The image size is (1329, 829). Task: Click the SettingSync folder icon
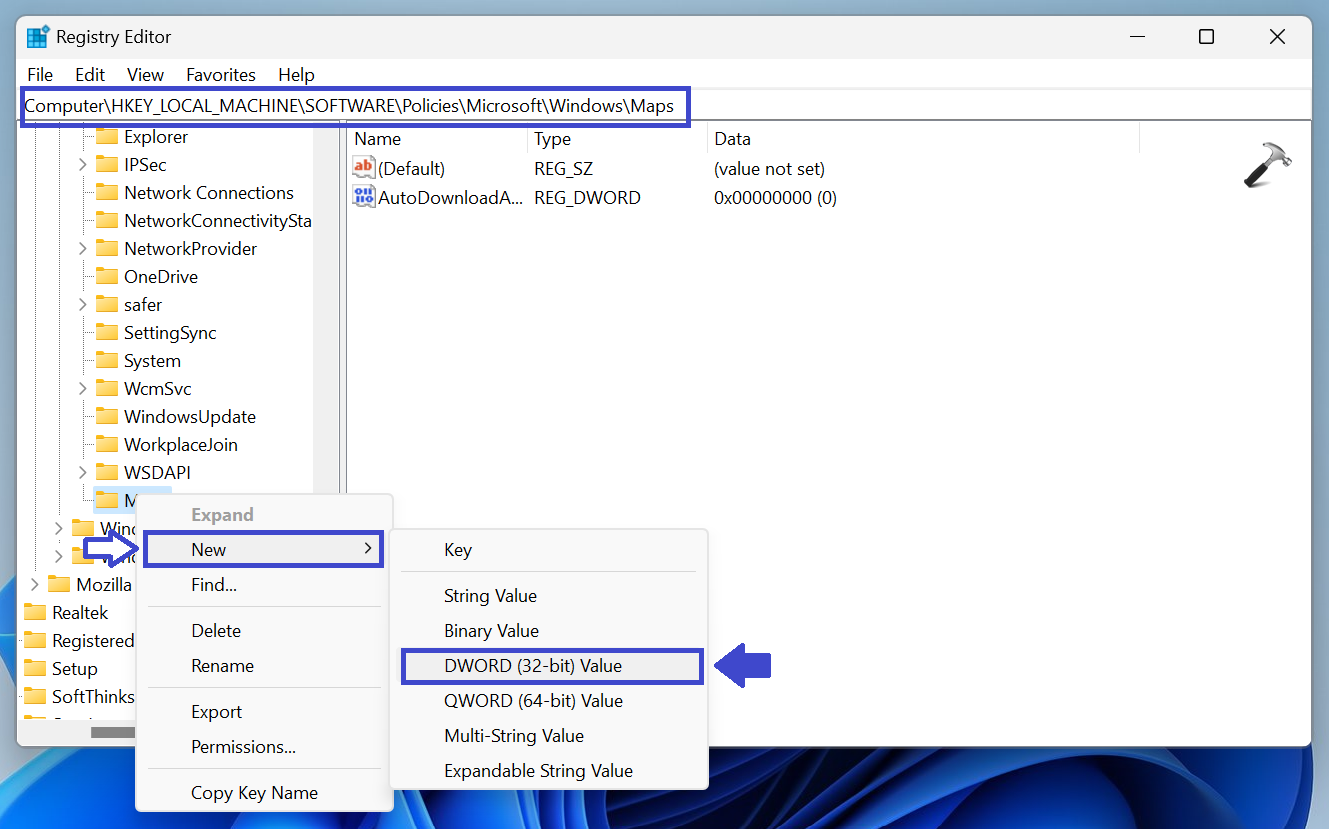107,333
